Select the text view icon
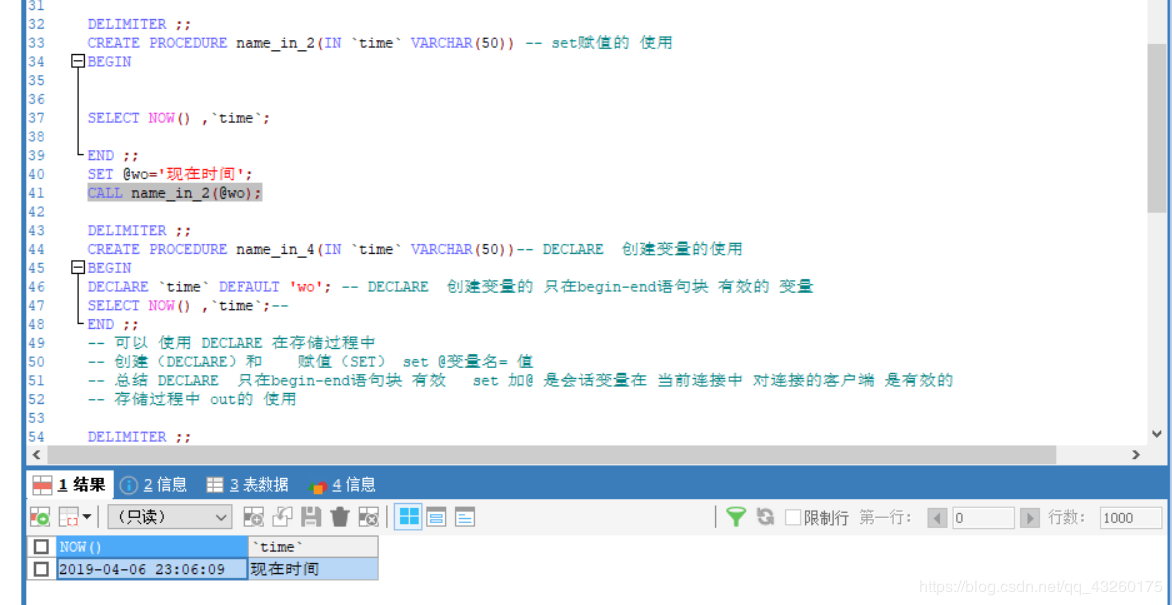Screen dimensions: 1172x605 coord(465,517)
